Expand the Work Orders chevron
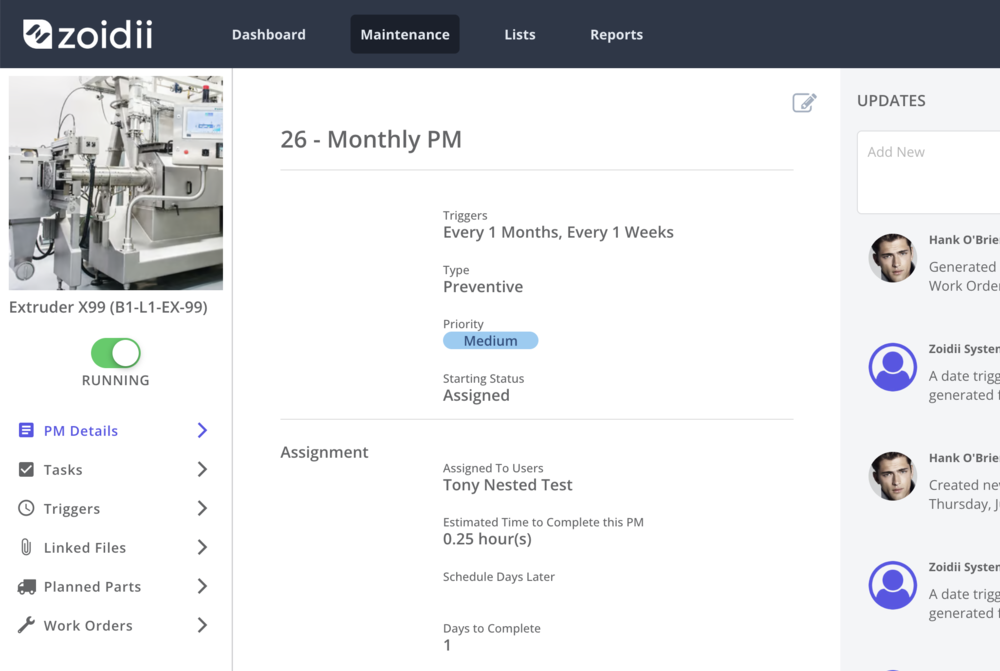Viewport: 1000px width, 671px height. [x=202, y=625]
